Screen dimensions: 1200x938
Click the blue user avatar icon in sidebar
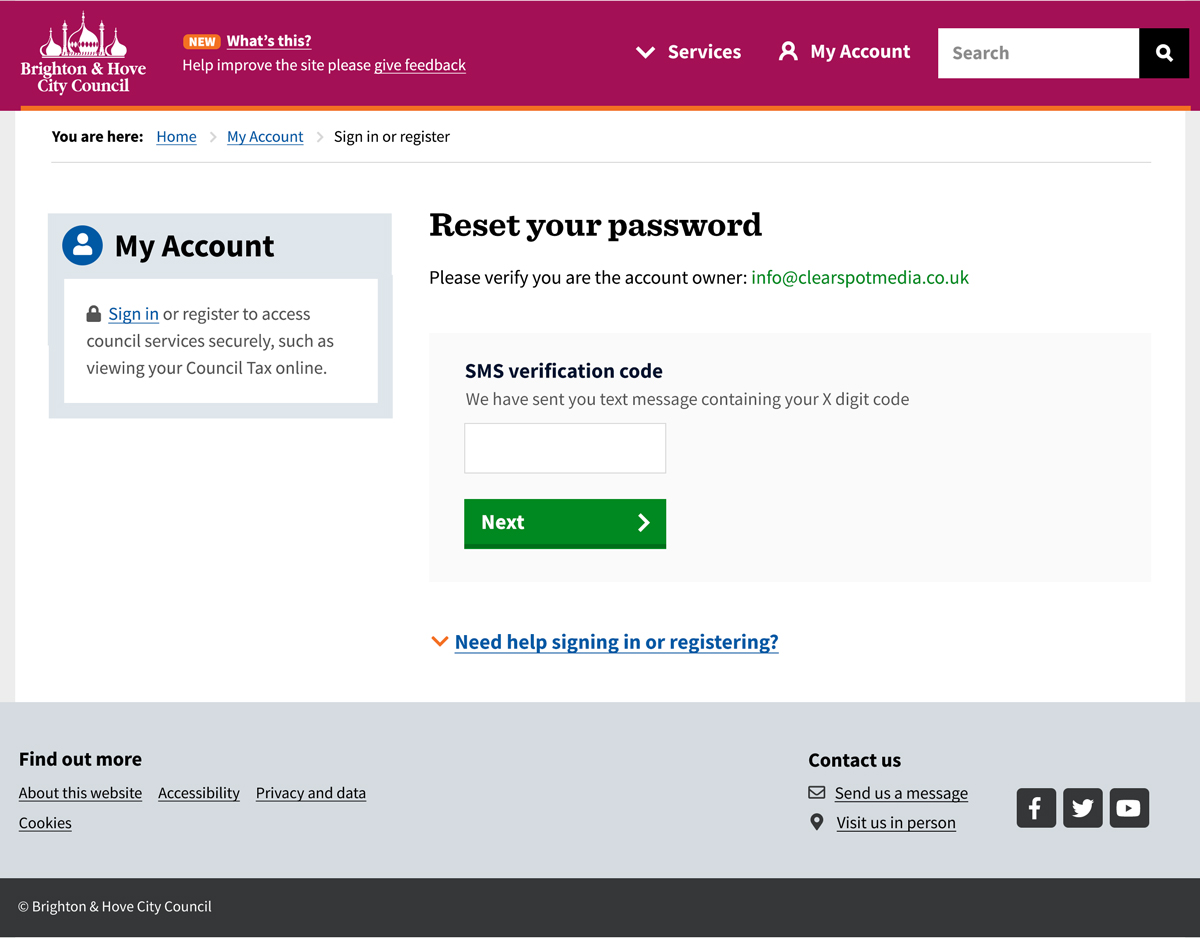click(82, 245)
